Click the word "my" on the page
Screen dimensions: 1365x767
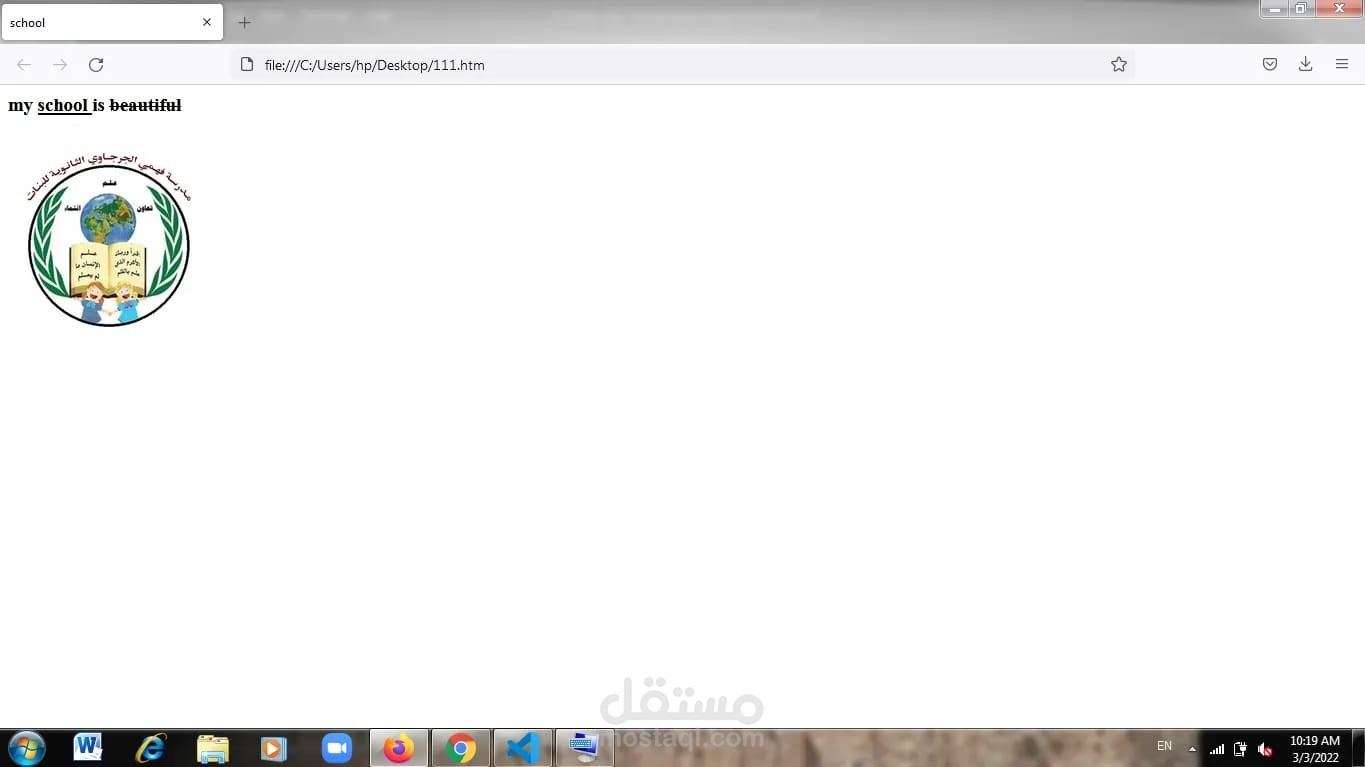pos(20,106)
